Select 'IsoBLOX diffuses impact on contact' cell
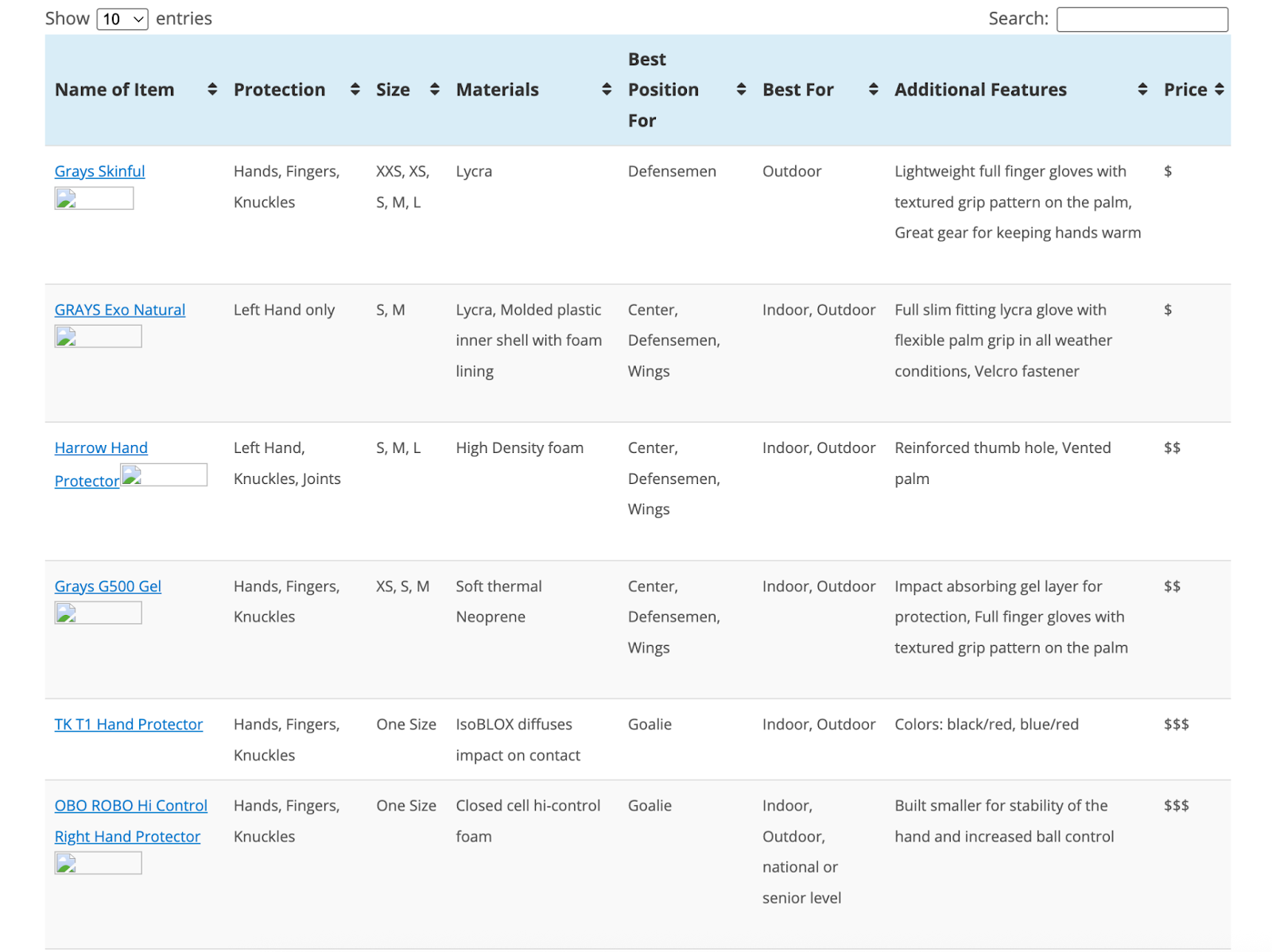 point(518,740)
